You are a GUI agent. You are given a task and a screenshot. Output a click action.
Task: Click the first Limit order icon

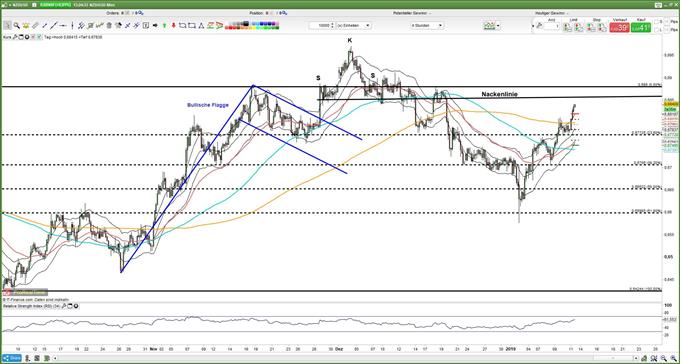point(568,27)
